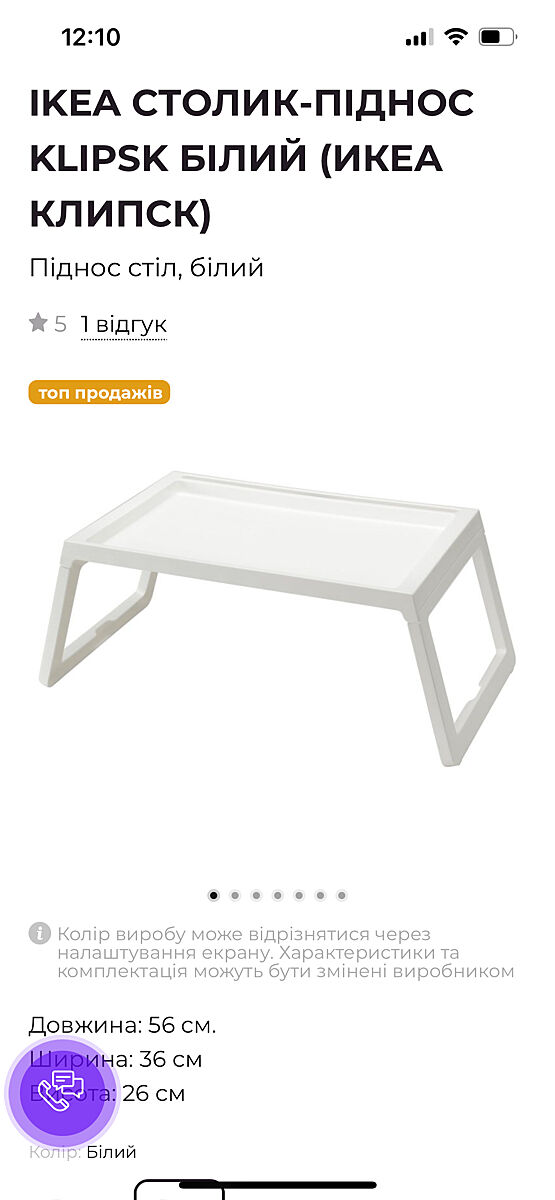
Task: Tap the 12:10 clock in status bar
Action: point(90,38)
